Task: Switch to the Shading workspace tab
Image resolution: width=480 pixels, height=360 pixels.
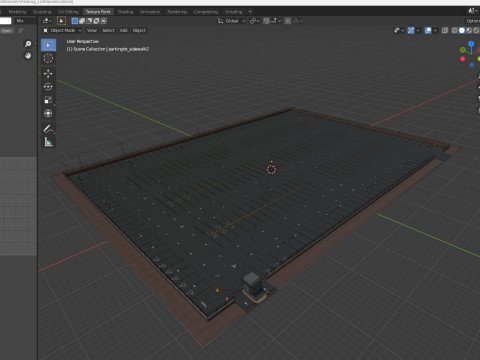Action: click(125, 12)
